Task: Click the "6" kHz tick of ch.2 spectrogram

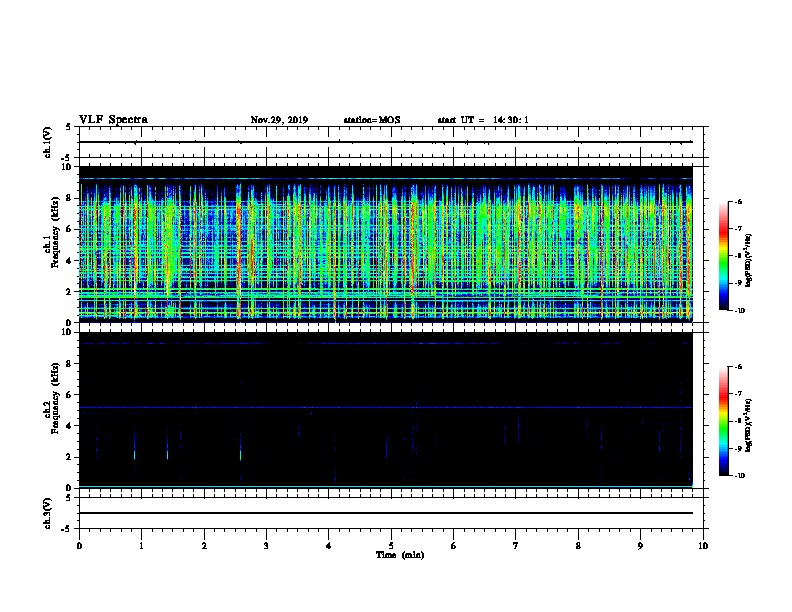Action: coord(69,395)
